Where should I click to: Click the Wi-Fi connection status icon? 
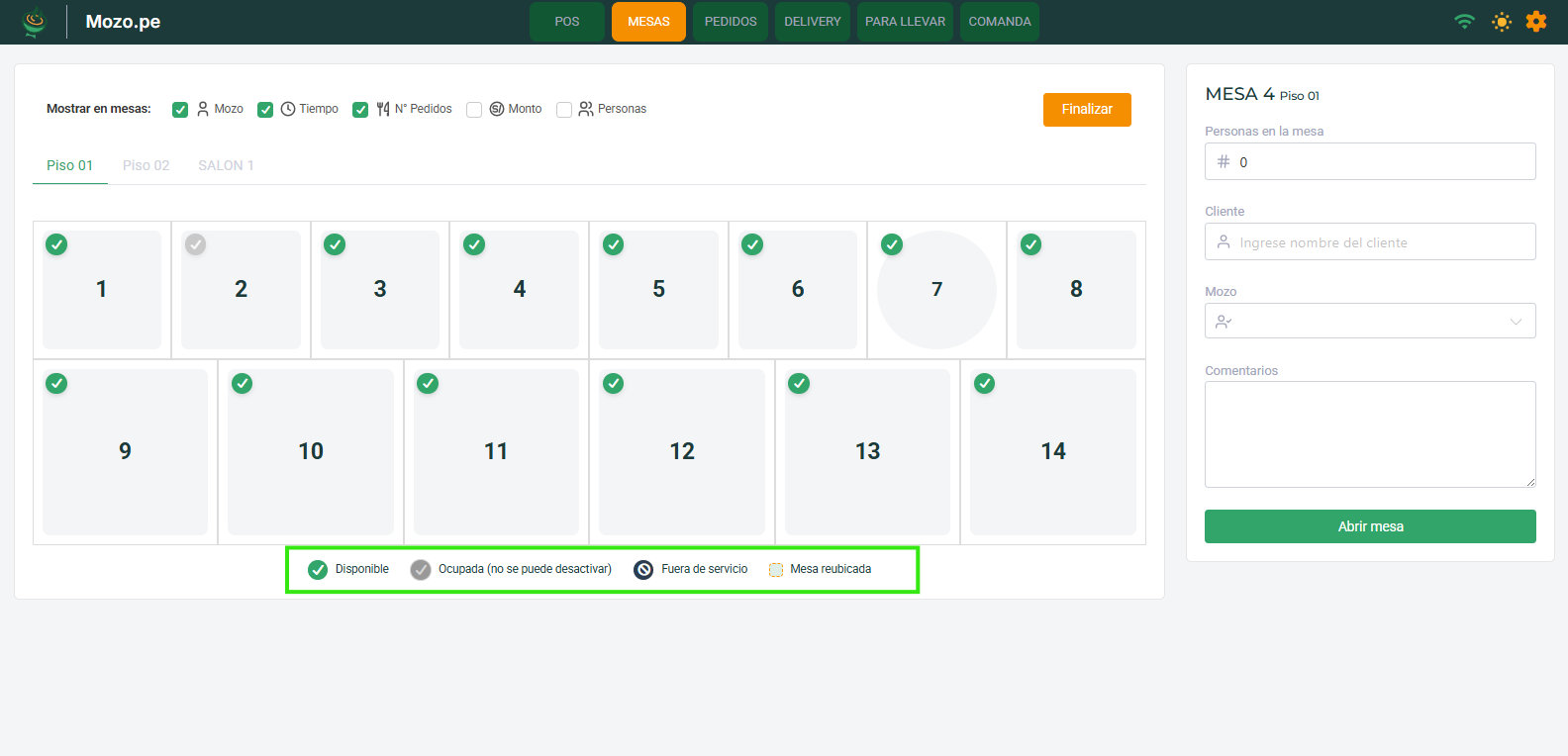[1464, 22]
